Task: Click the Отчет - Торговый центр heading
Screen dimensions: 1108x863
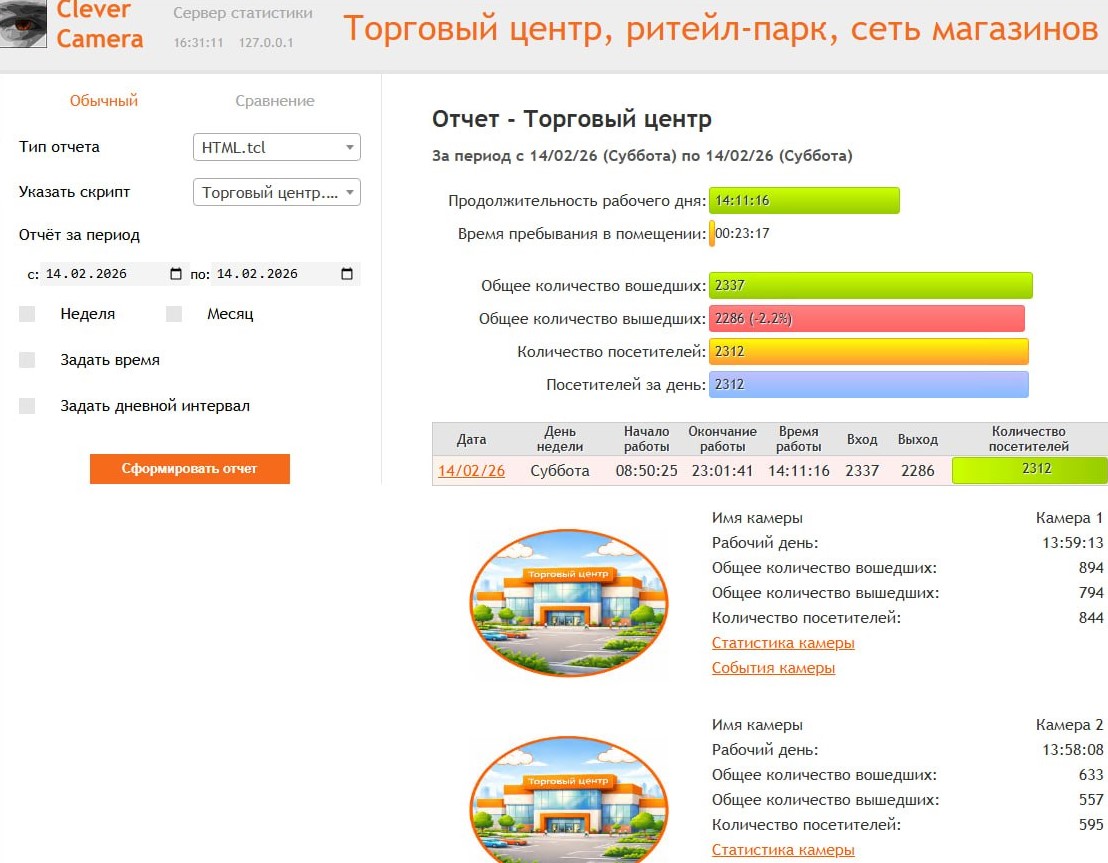Action: [x=571, y=119]
